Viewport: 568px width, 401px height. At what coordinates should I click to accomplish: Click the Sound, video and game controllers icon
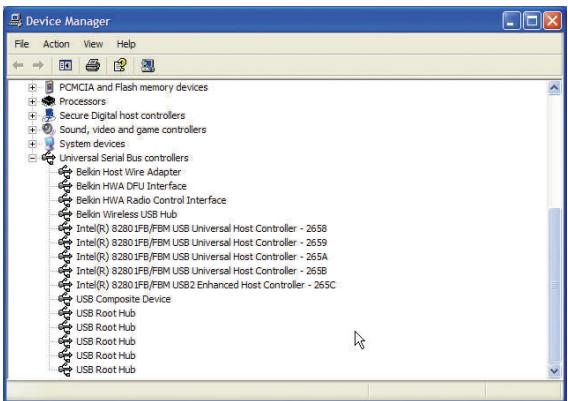pyautogui.click(x=49, y=129)
